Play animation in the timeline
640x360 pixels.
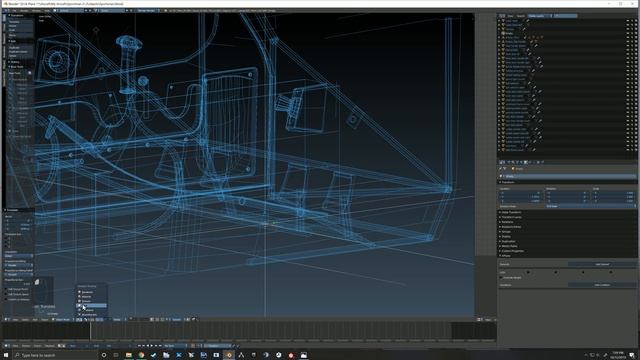(152, 346)
